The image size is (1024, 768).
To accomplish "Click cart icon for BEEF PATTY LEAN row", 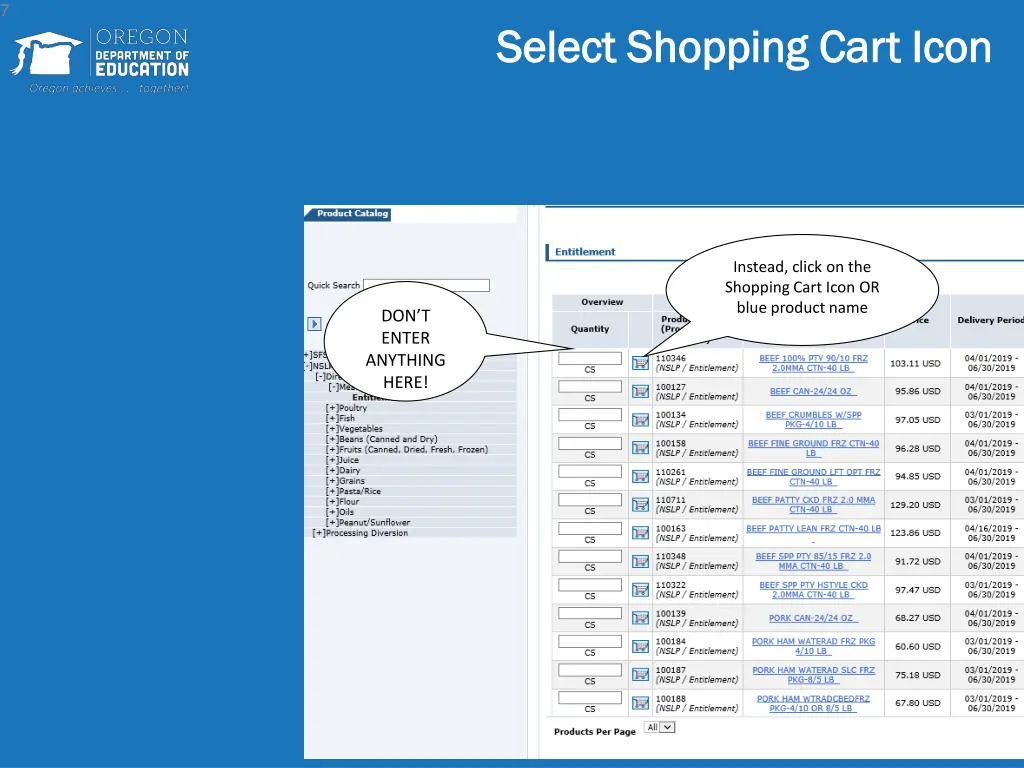I will [641, 533].
